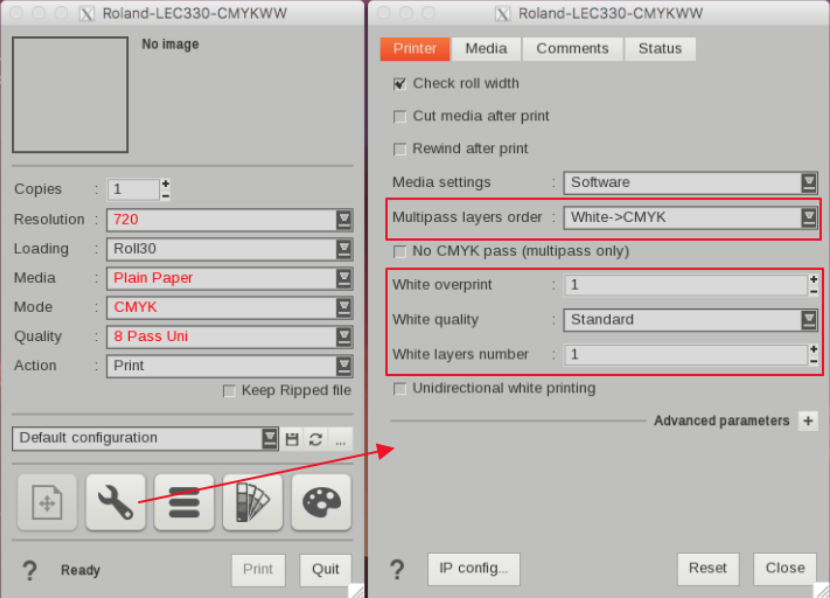Click the IP config button
The width and height of the screenshot is (830, 598).
(473, 568)
